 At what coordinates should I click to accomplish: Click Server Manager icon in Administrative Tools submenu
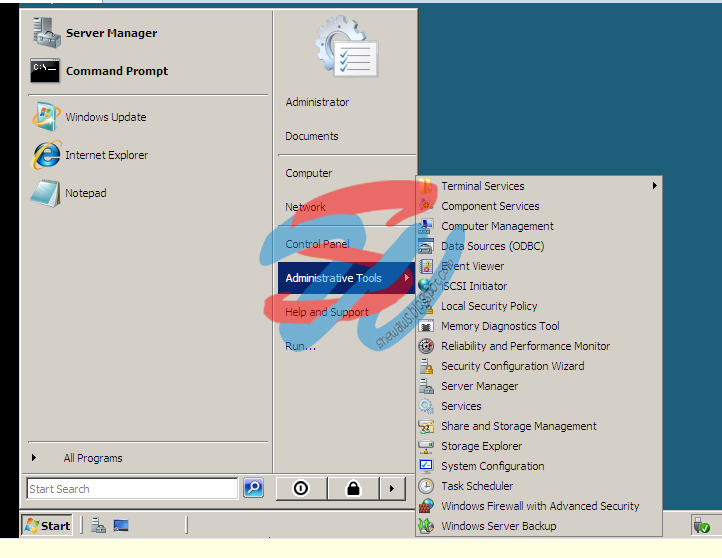(426, 386)
